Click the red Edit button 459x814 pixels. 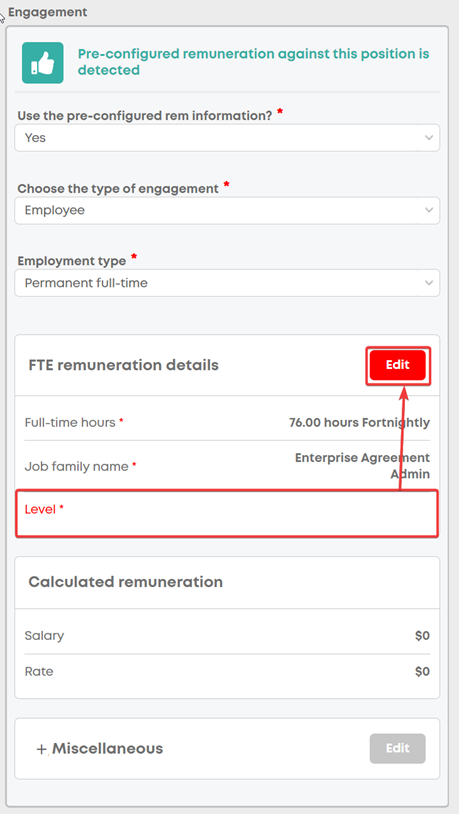[398, 365]
